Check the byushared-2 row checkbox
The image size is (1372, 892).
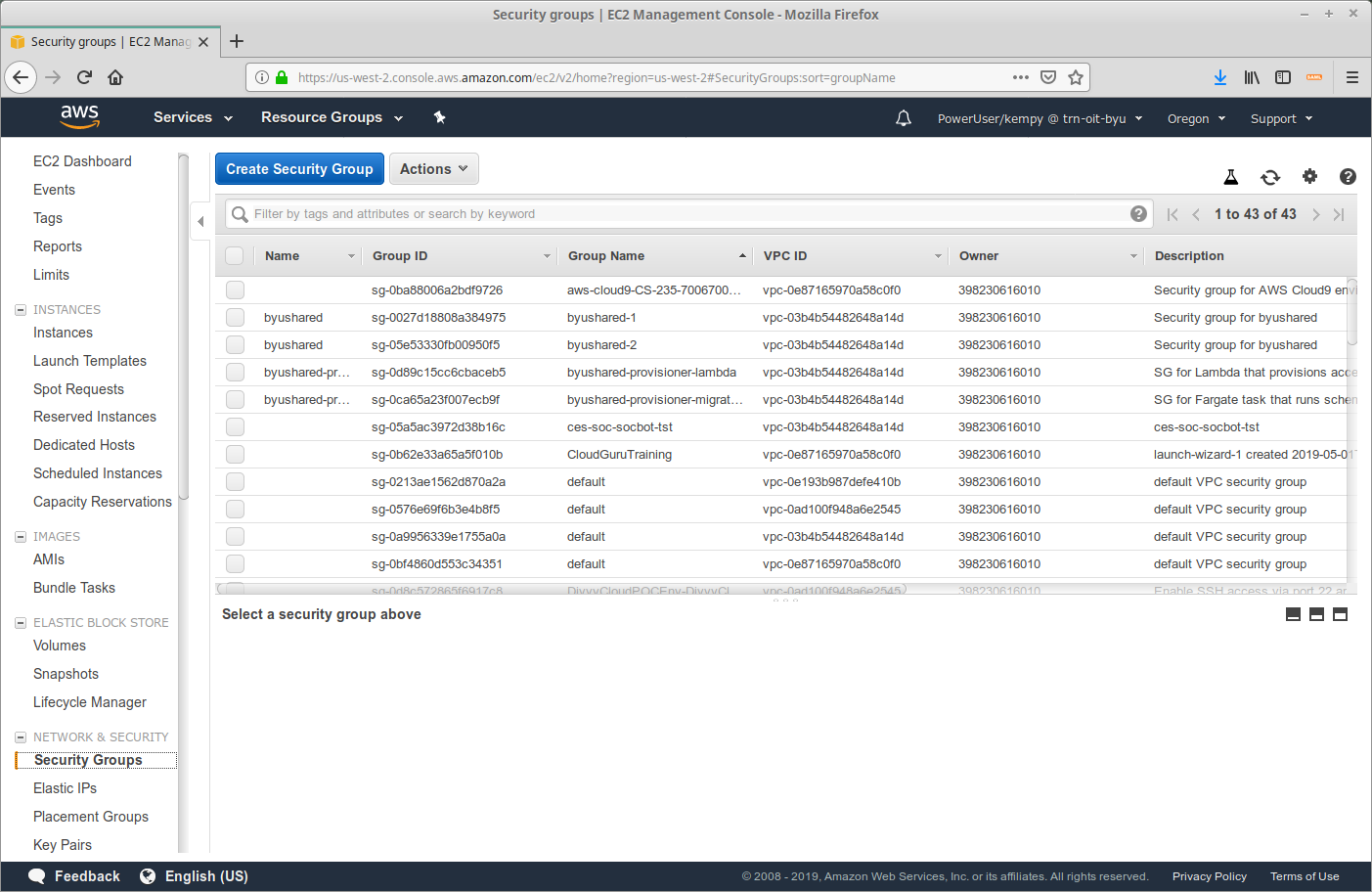(235, 345)
